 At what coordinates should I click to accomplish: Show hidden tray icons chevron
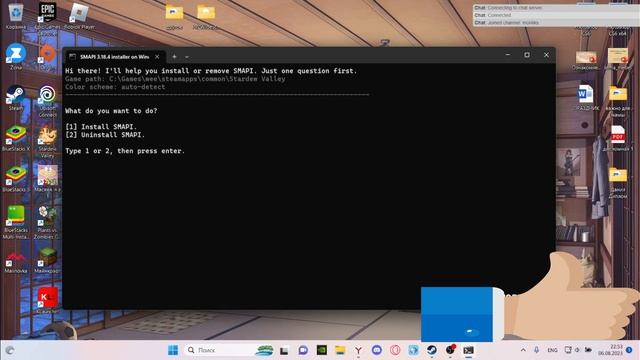523,350
